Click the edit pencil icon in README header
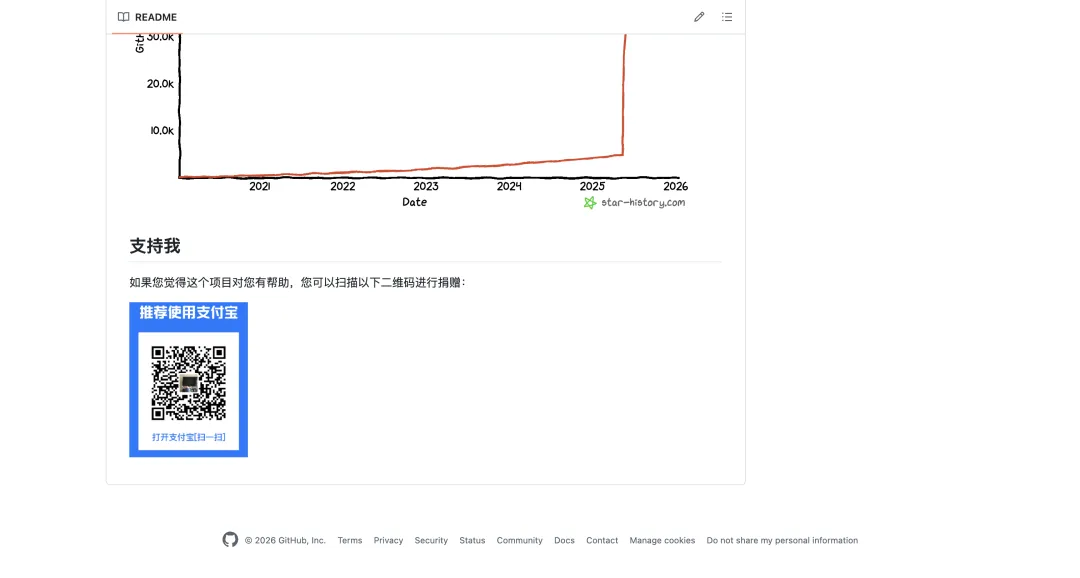This screenshot has width=1080, height=578. point(699,17)
